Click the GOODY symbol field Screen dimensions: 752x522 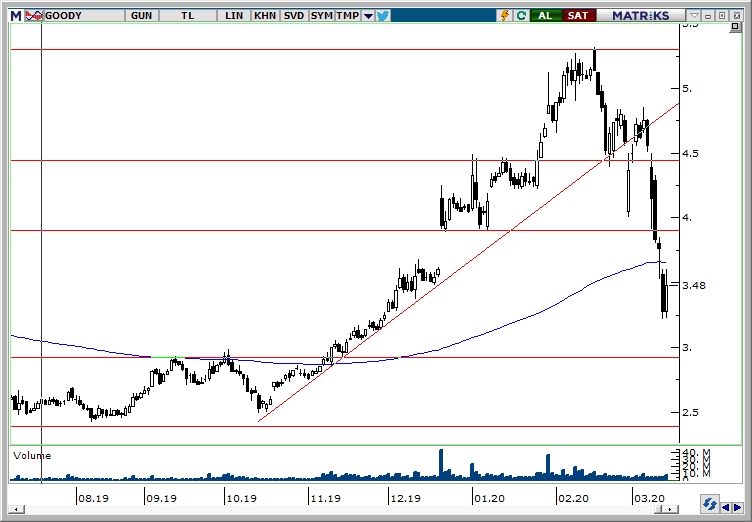tap(84, 15)
